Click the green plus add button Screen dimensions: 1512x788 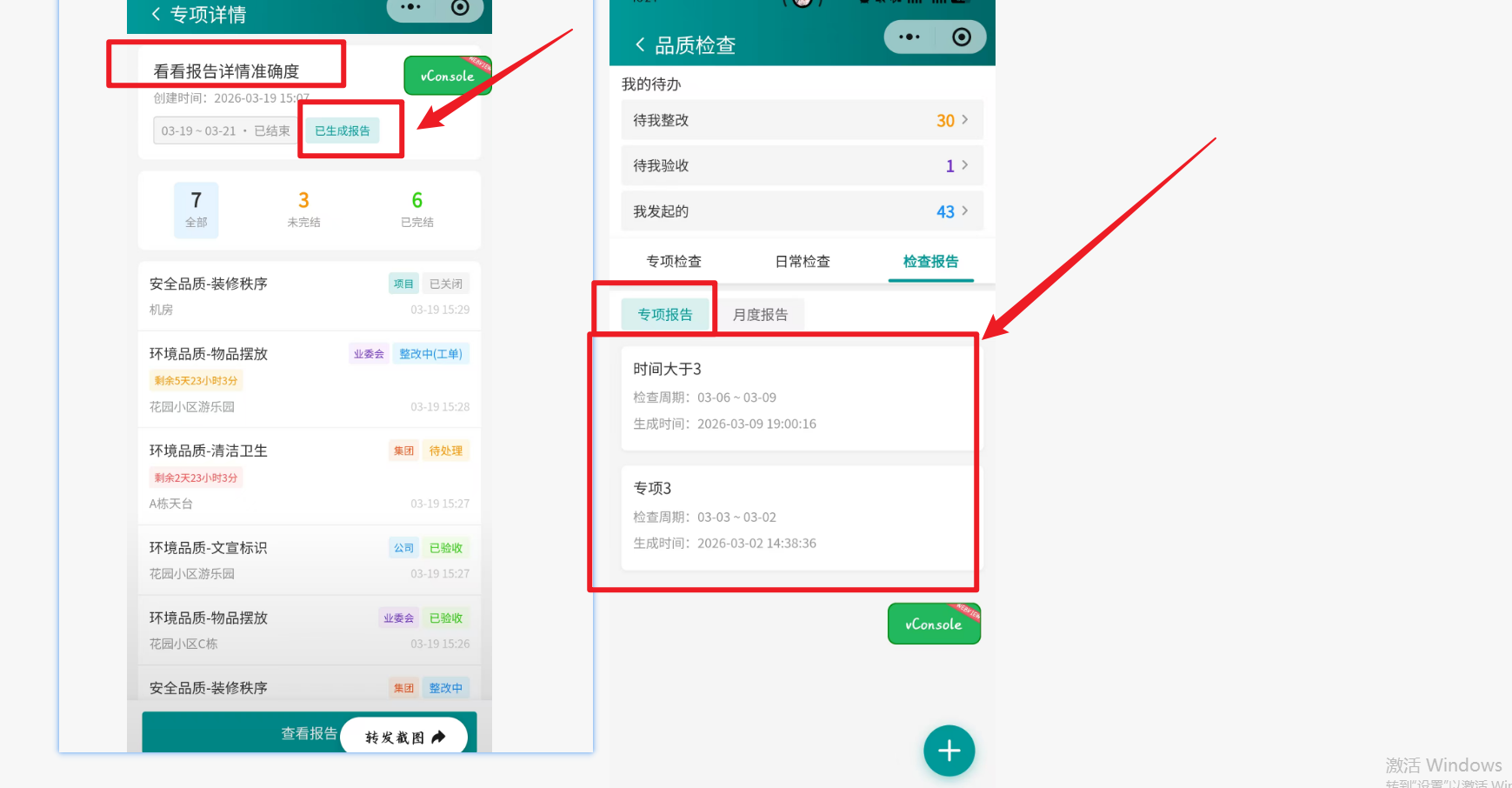(949, 751)
